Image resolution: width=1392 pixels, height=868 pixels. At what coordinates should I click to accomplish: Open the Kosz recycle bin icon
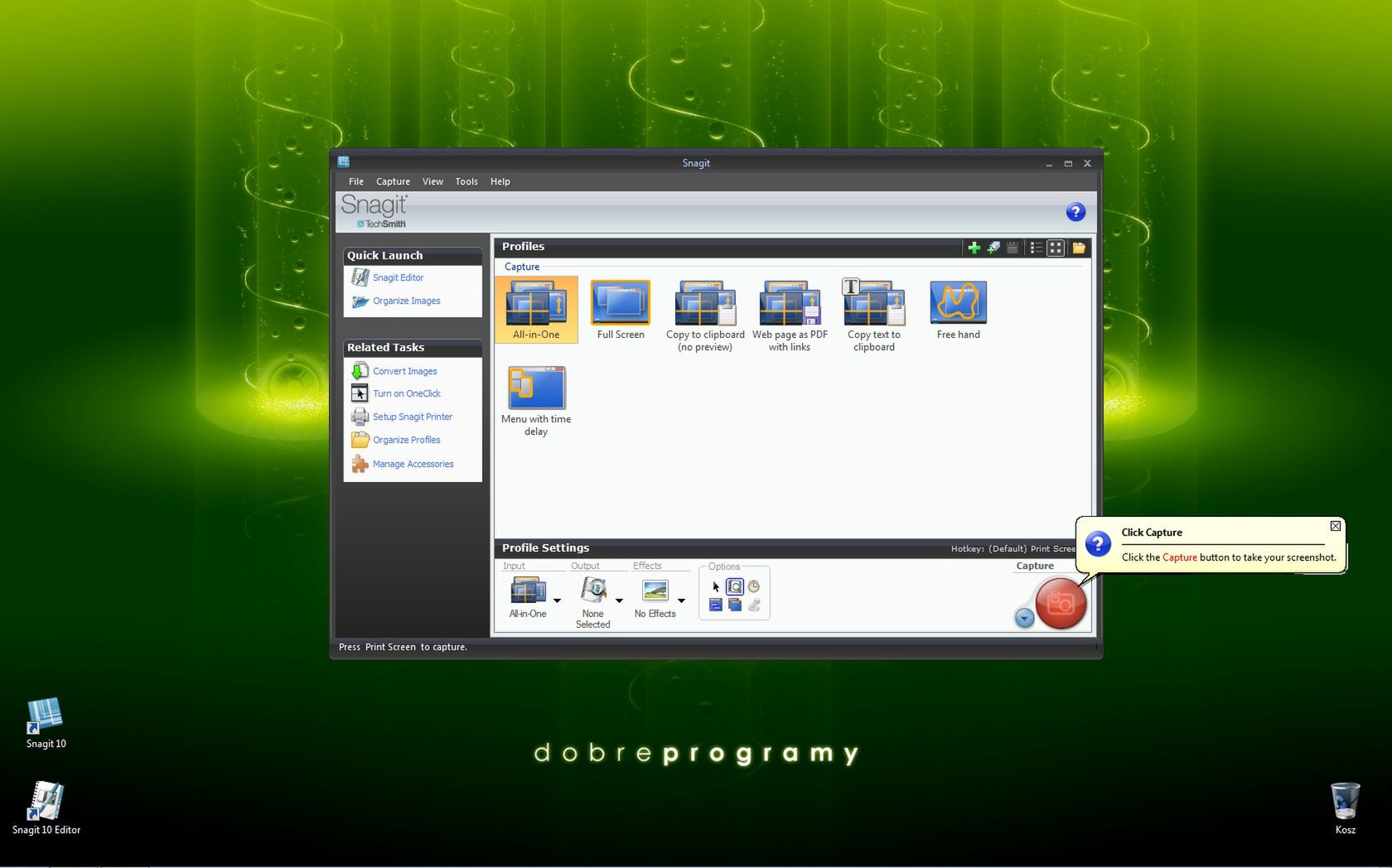click(1345, 808)
